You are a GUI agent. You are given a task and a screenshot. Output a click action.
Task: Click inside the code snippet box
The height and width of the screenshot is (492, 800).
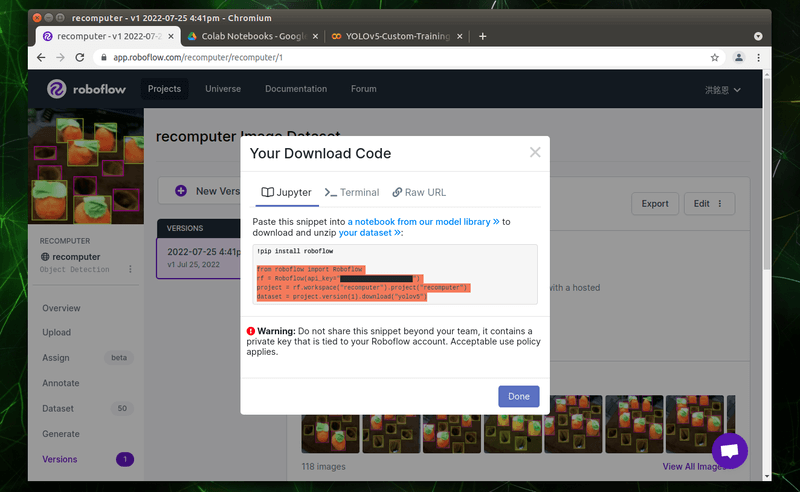[x=395, y=274]
